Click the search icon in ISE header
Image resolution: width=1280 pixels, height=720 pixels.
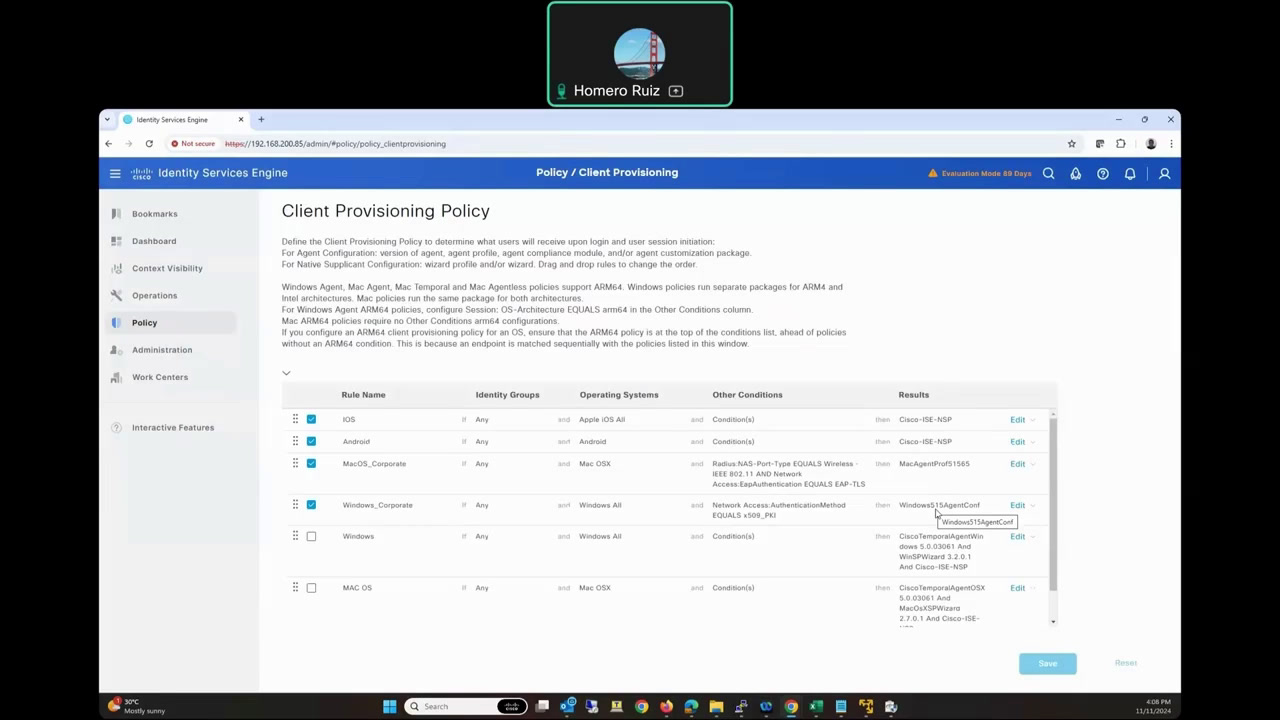pos(1048,173)
